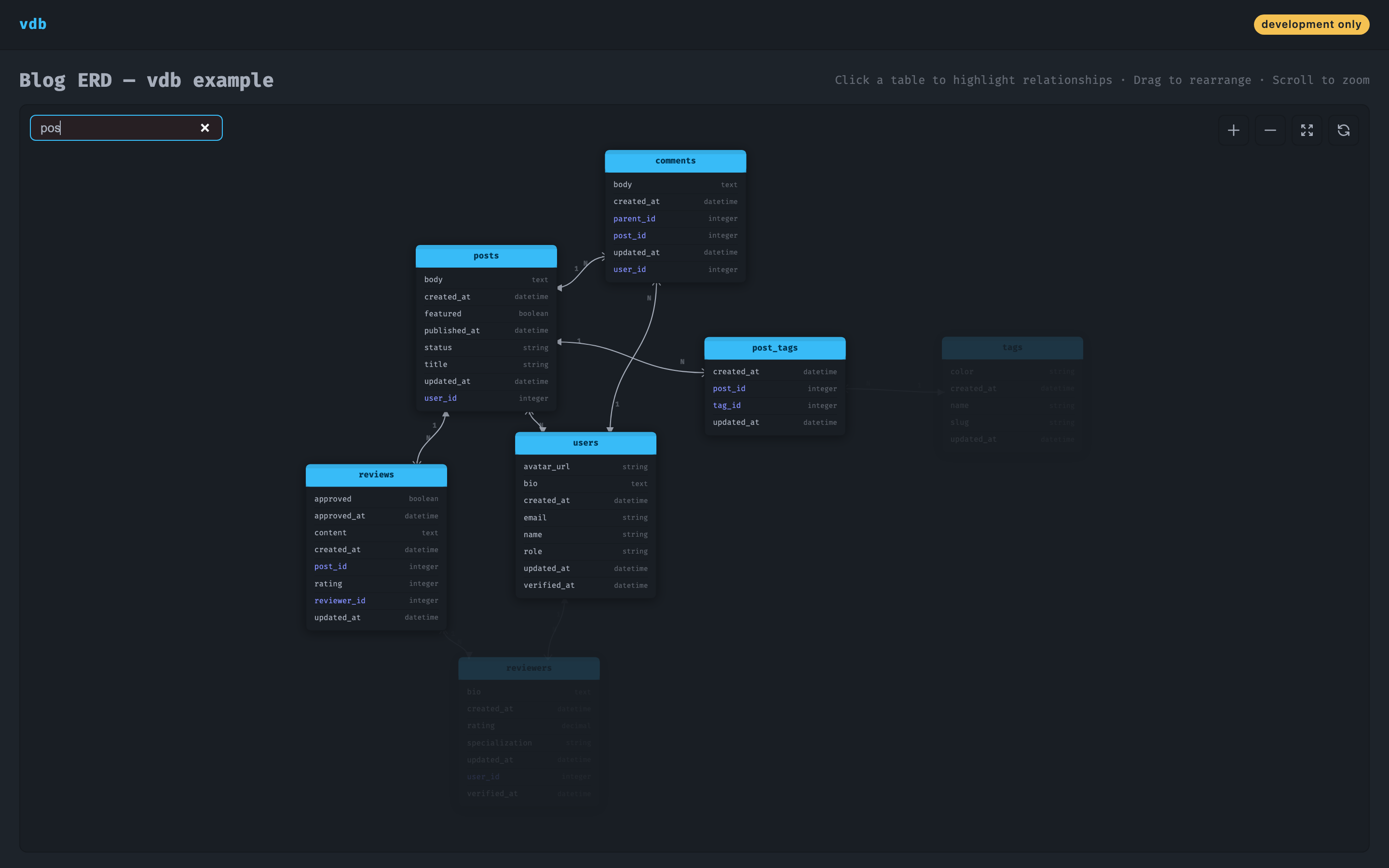Screen dimensions: 1389x868
Task: Select the comments table header
Action: tap(675, 162)
